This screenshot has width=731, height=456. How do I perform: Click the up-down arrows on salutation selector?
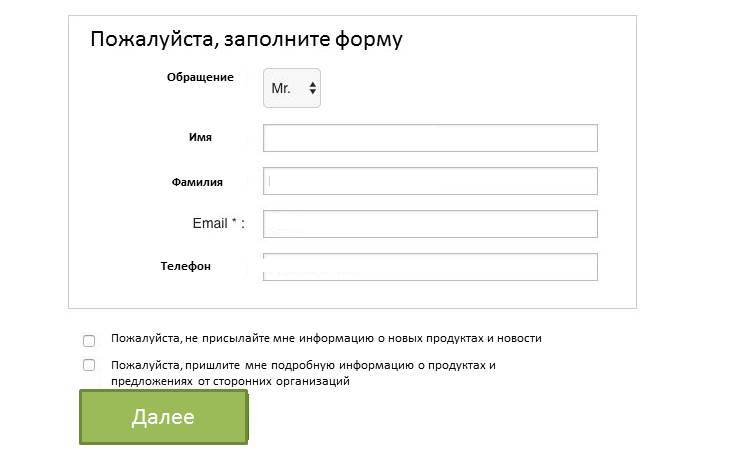[312, 89]
